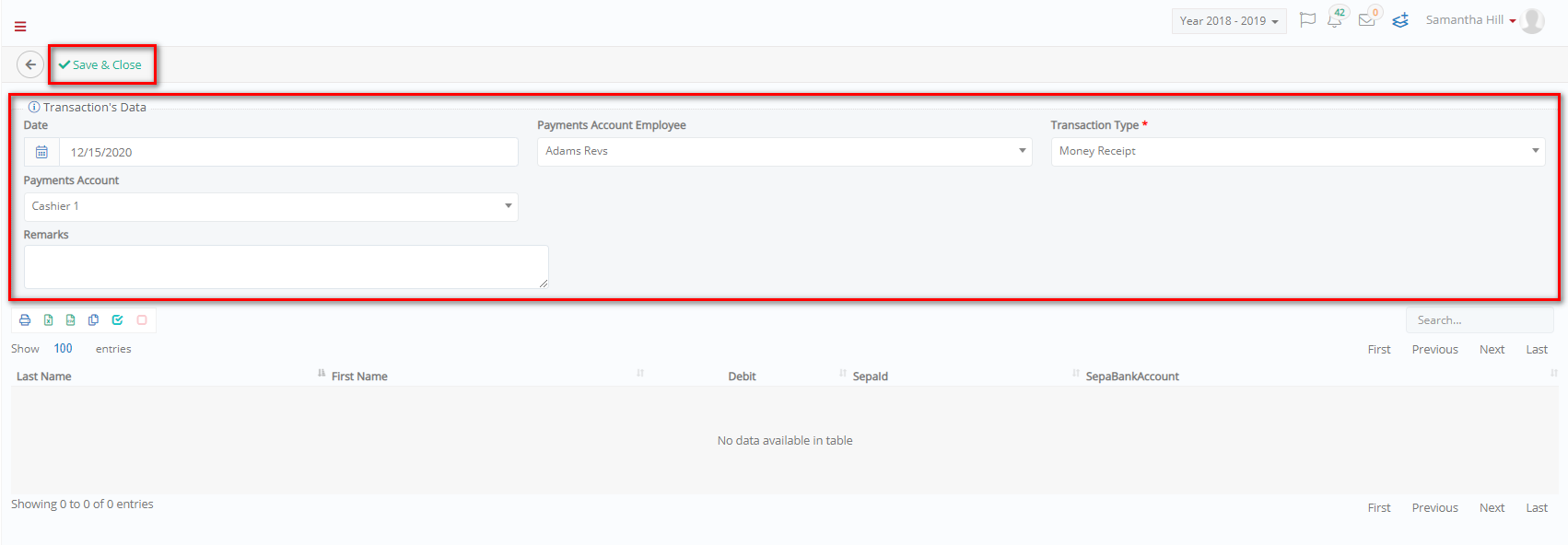1568x545 pixels.
Task: Export table as CSV file
Action: tap(71, 320)
